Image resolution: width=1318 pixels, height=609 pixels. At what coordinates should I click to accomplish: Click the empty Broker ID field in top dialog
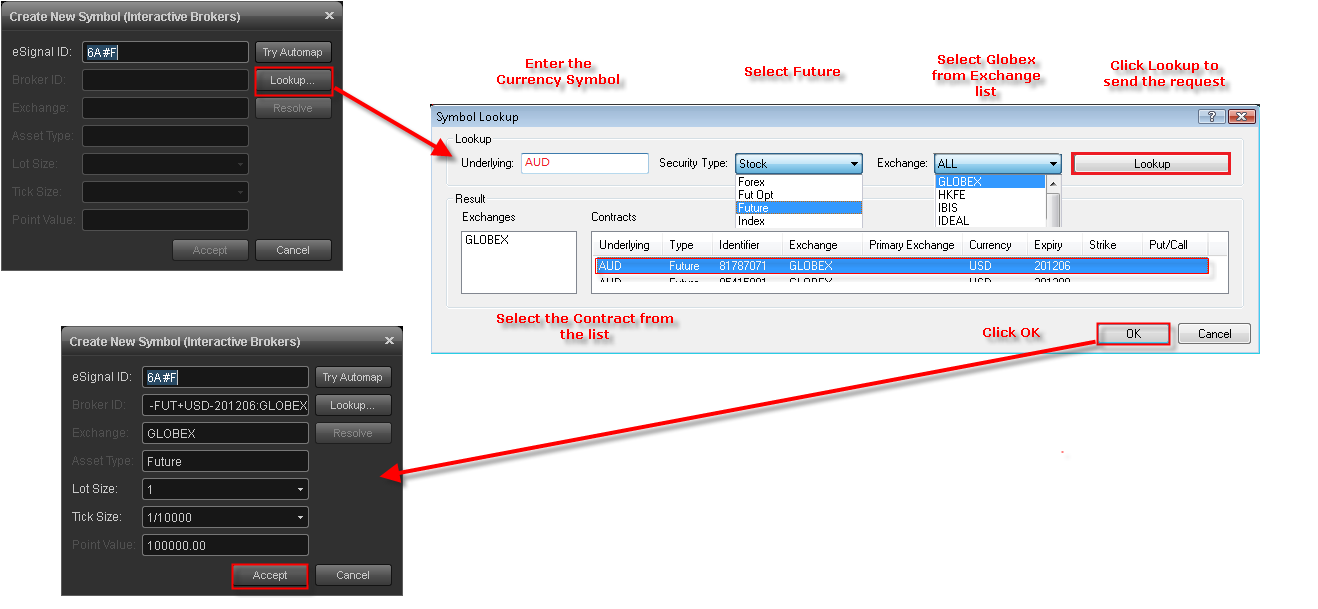[x=165, y=80]
